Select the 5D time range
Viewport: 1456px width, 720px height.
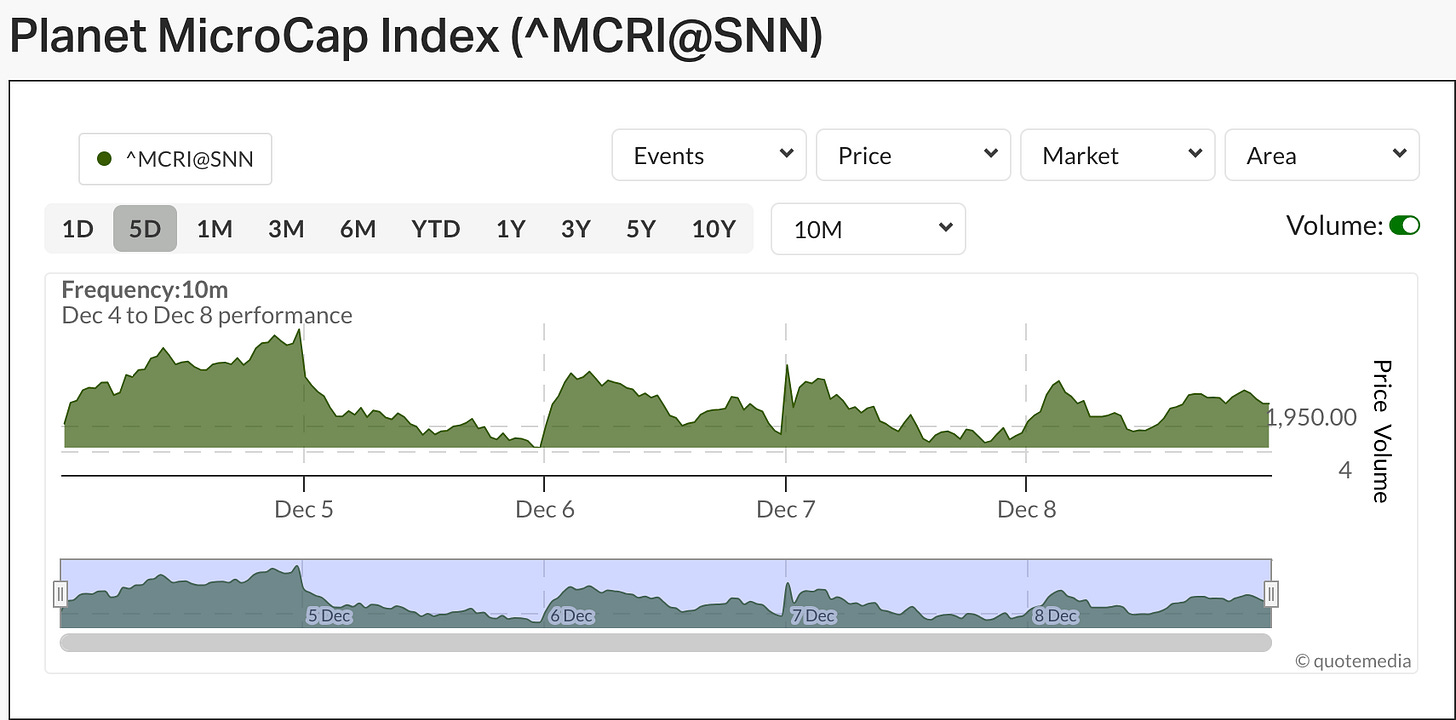click(145, 229)
